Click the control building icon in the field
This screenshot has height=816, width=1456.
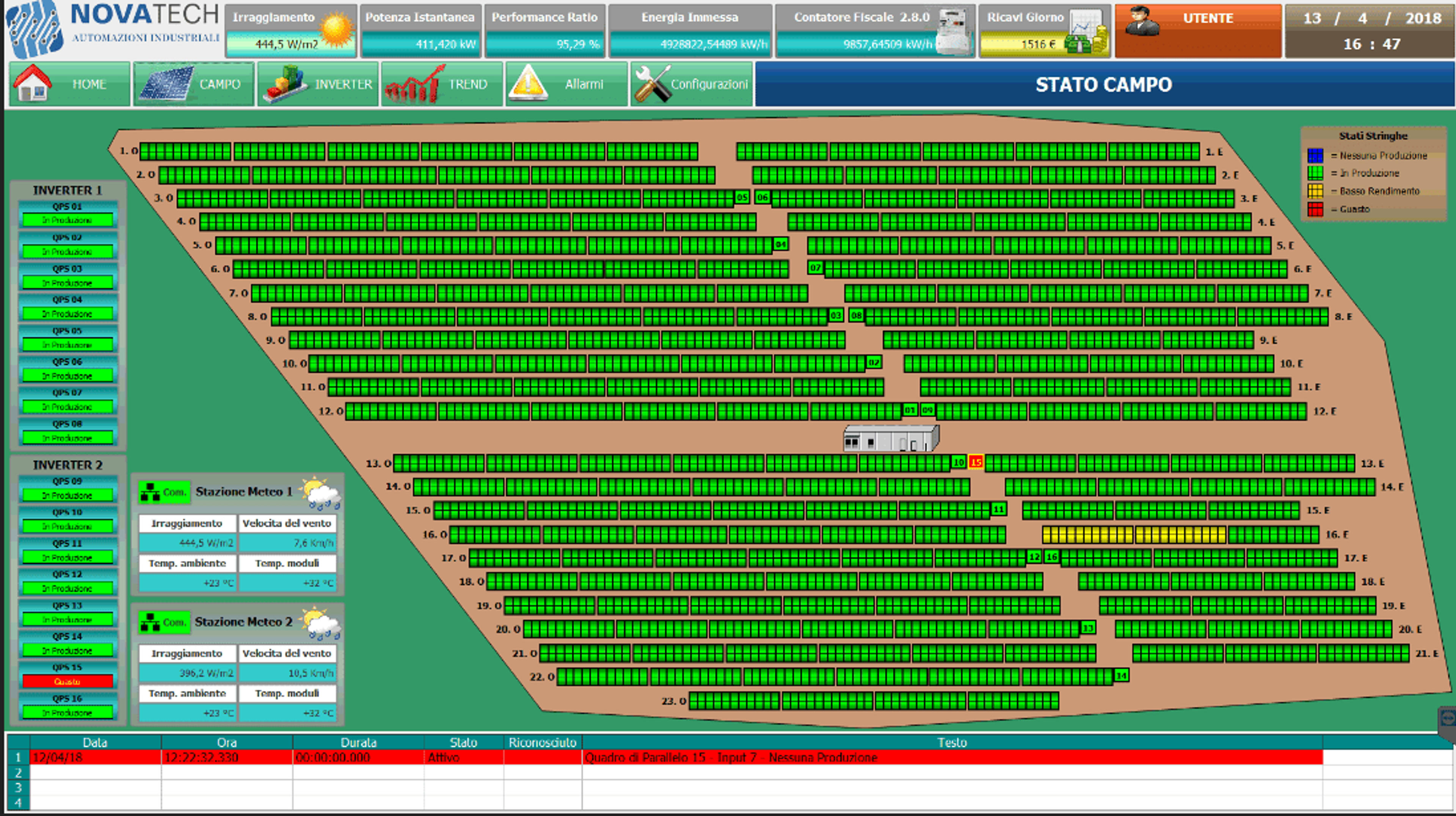[891, 439]
